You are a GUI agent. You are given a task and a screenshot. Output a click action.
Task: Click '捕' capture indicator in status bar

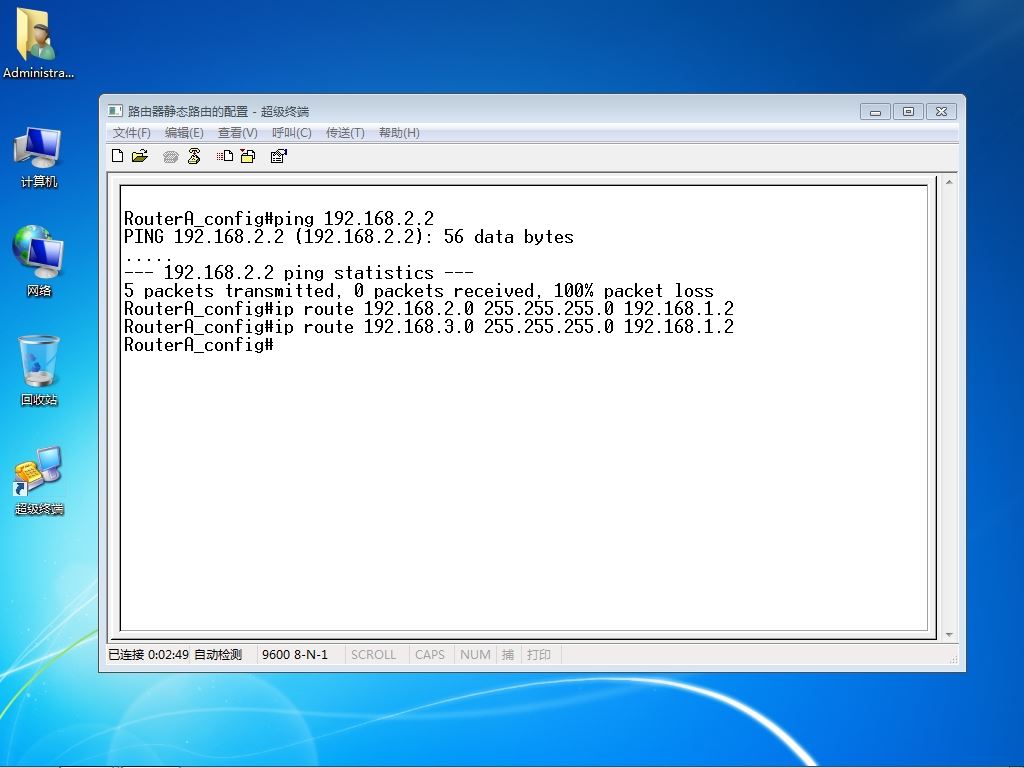tap(508, 654)
